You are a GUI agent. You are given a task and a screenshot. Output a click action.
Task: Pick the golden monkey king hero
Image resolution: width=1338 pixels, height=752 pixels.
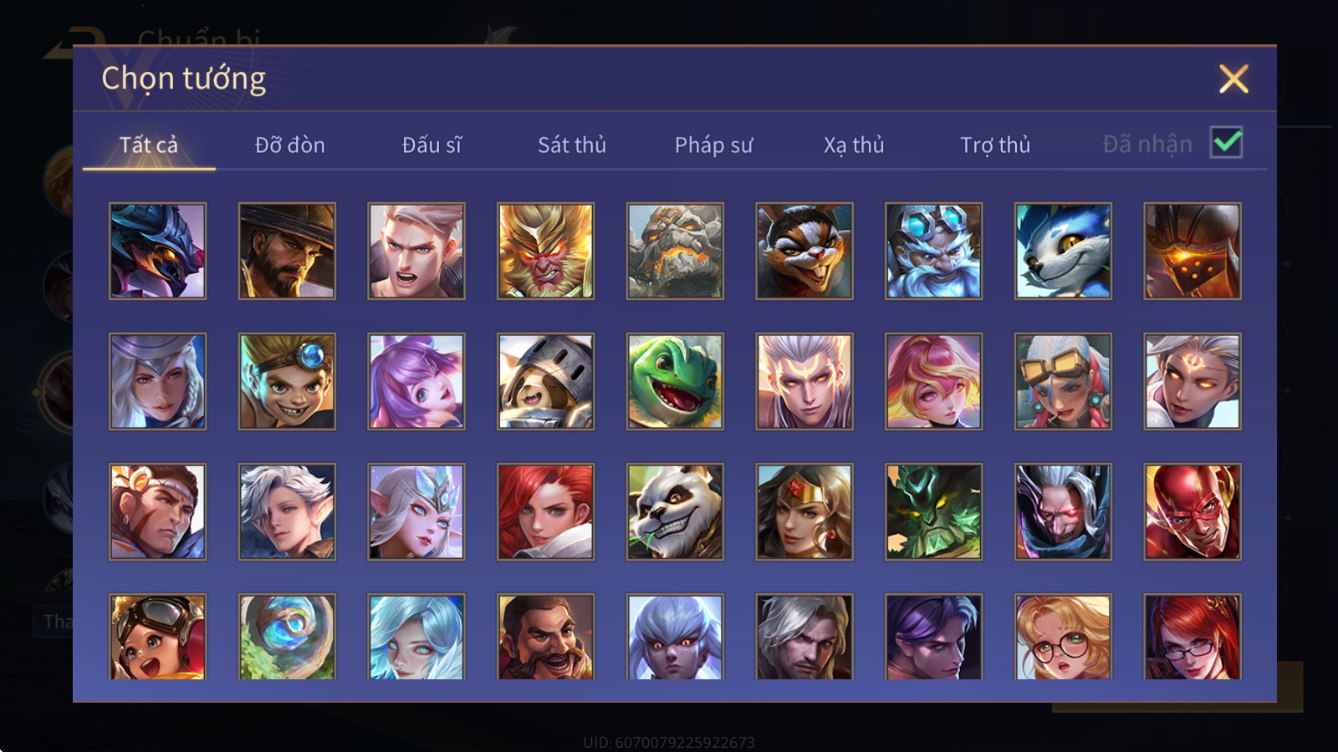pos(545,251)
